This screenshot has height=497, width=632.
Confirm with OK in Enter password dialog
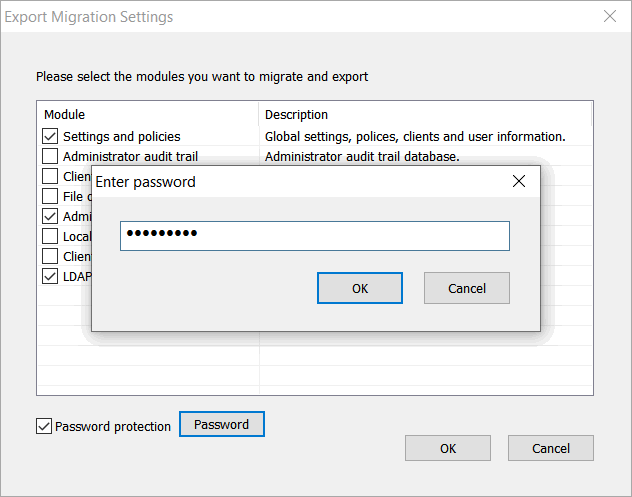click(360, 288)
